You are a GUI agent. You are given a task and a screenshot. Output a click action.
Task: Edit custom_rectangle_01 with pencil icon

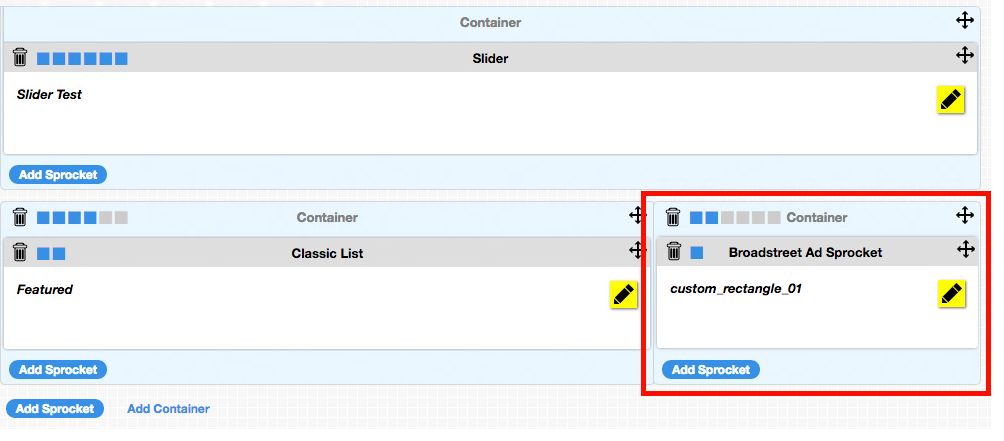coord(952,294)
